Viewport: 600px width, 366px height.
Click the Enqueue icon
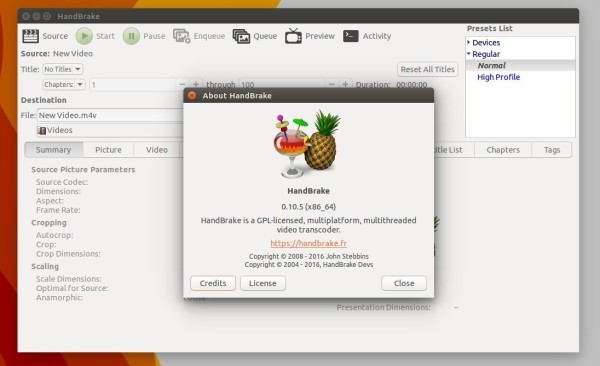(182, 36)
